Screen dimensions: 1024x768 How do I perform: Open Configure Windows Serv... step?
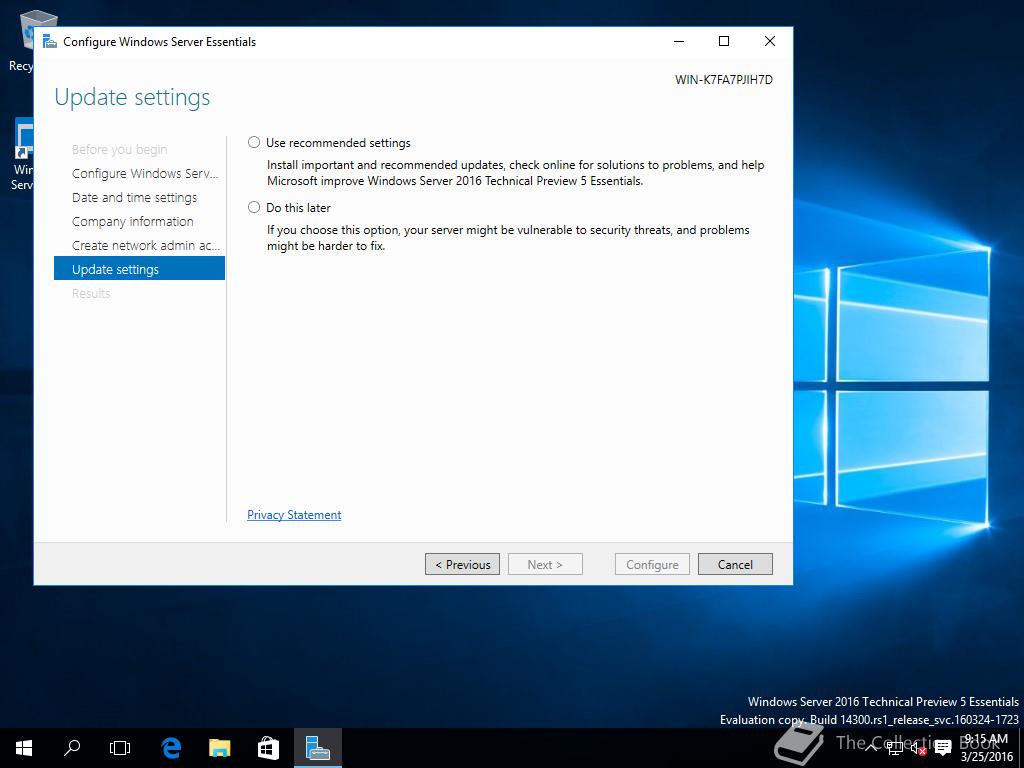pyautogui.click(x=145, y=174)
